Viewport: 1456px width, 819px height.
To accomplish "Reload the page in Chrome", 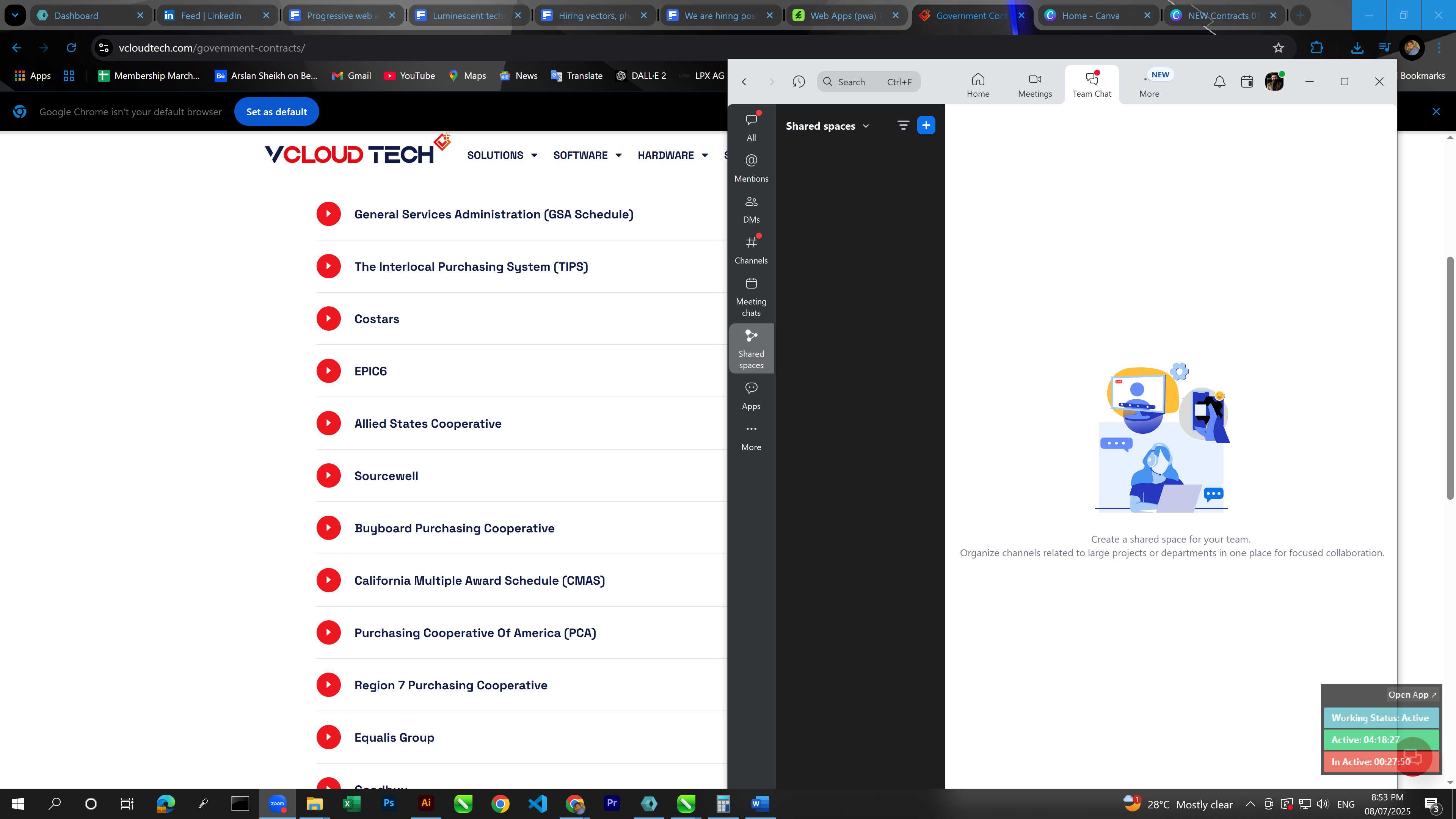I will 71,48.
